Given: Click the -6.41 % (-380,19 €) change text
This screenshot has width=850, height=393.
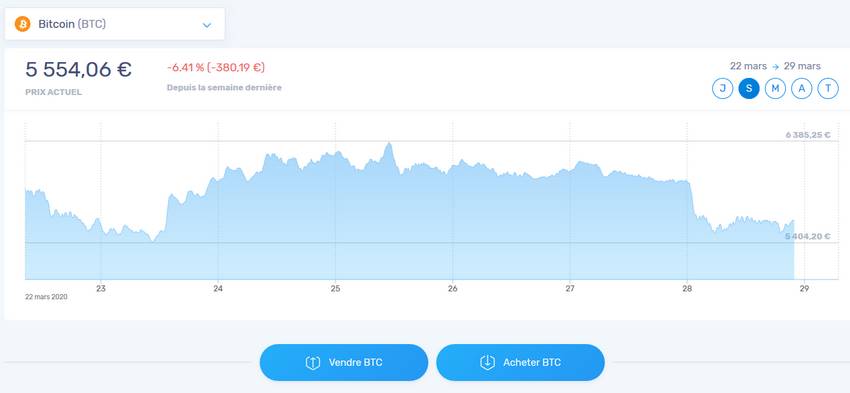Looking at the screenshot, I should [216, 68].
